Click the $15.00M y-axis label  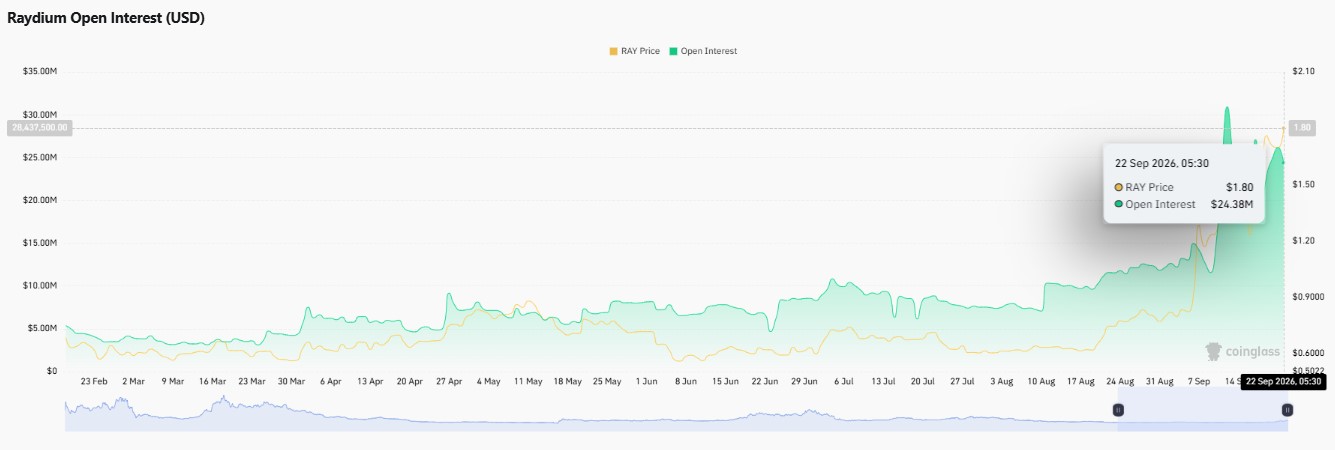pyautogui.click(x=40, y=243)
